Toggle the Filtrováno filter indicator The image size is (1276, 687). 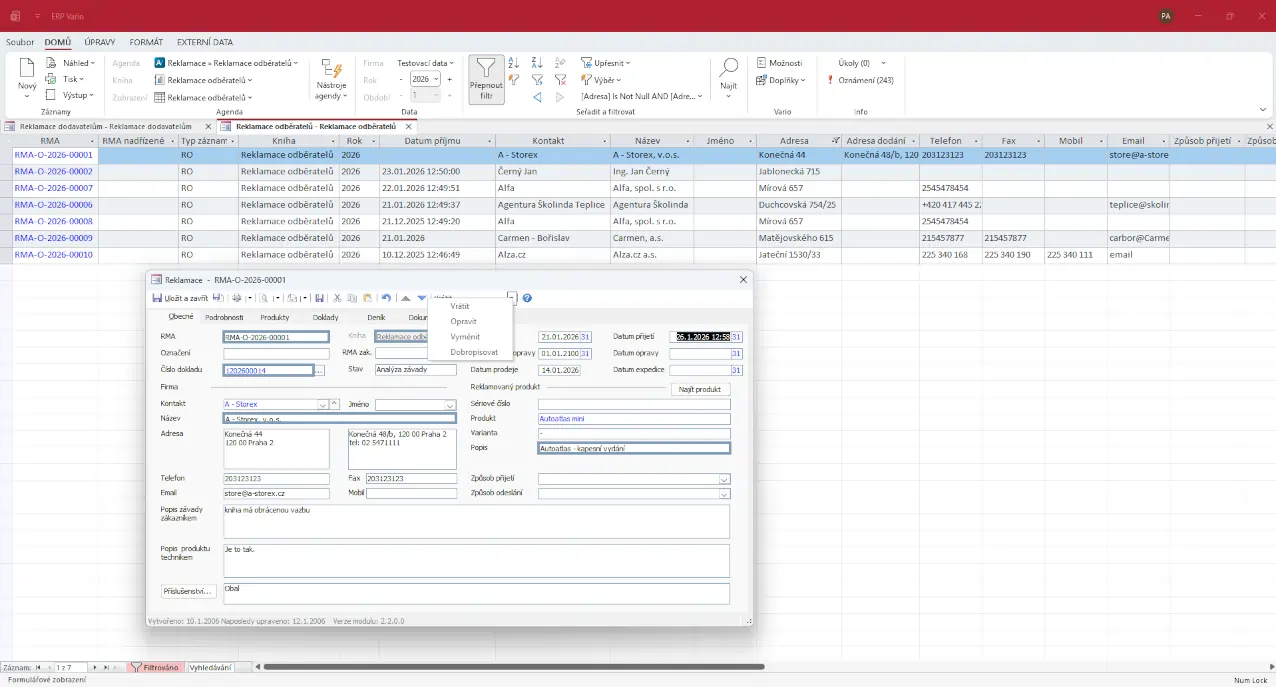tap(155, 667)
